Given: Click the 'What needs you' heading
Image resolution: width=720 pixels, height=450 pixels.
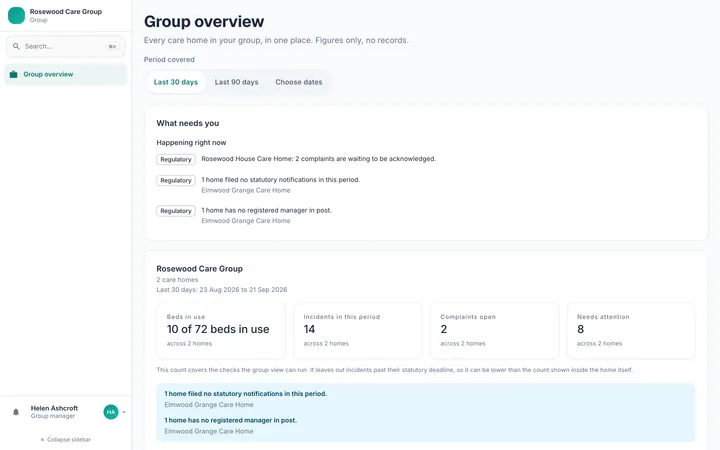Looking at the screenshot, I should [x=188, y=123].
